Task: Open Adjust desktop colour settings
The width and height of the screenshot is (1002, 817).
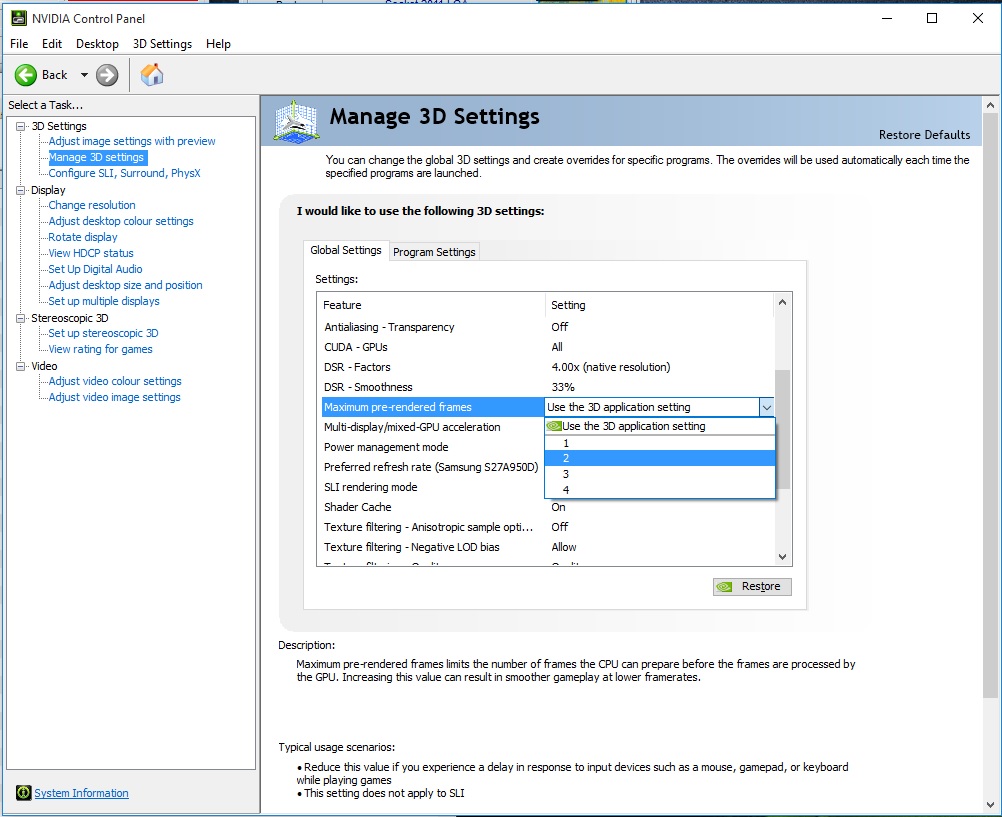Action: click(121, 221)
